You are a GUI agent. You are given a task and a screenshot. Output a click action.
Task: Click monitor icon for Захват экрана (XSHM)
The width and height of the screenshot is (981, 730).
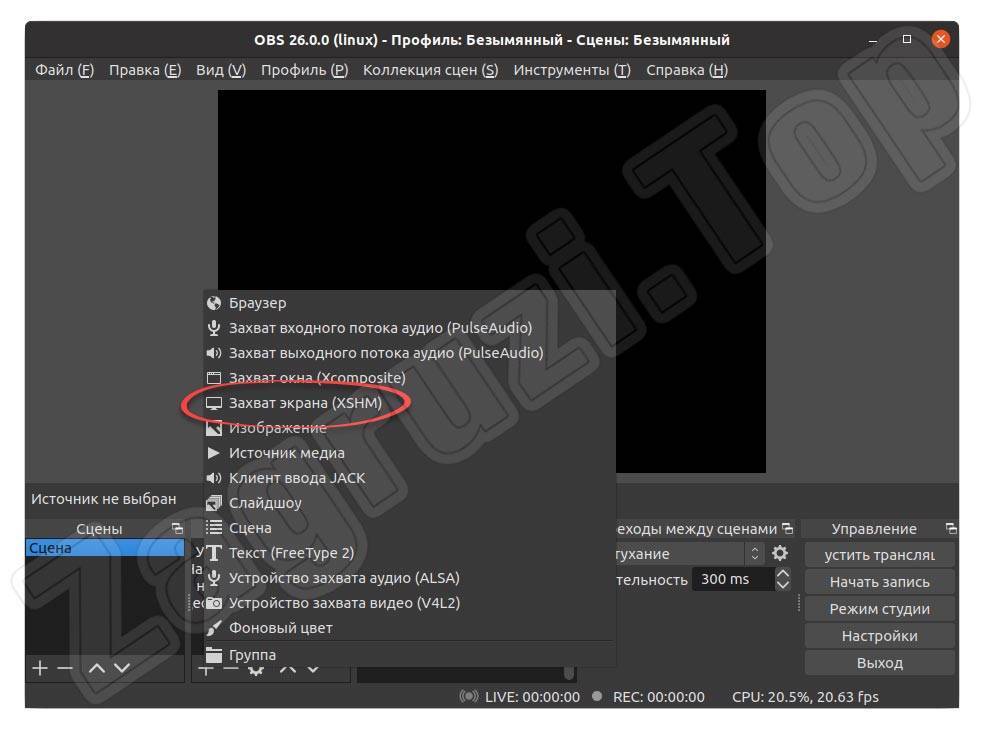click(214, 403)
